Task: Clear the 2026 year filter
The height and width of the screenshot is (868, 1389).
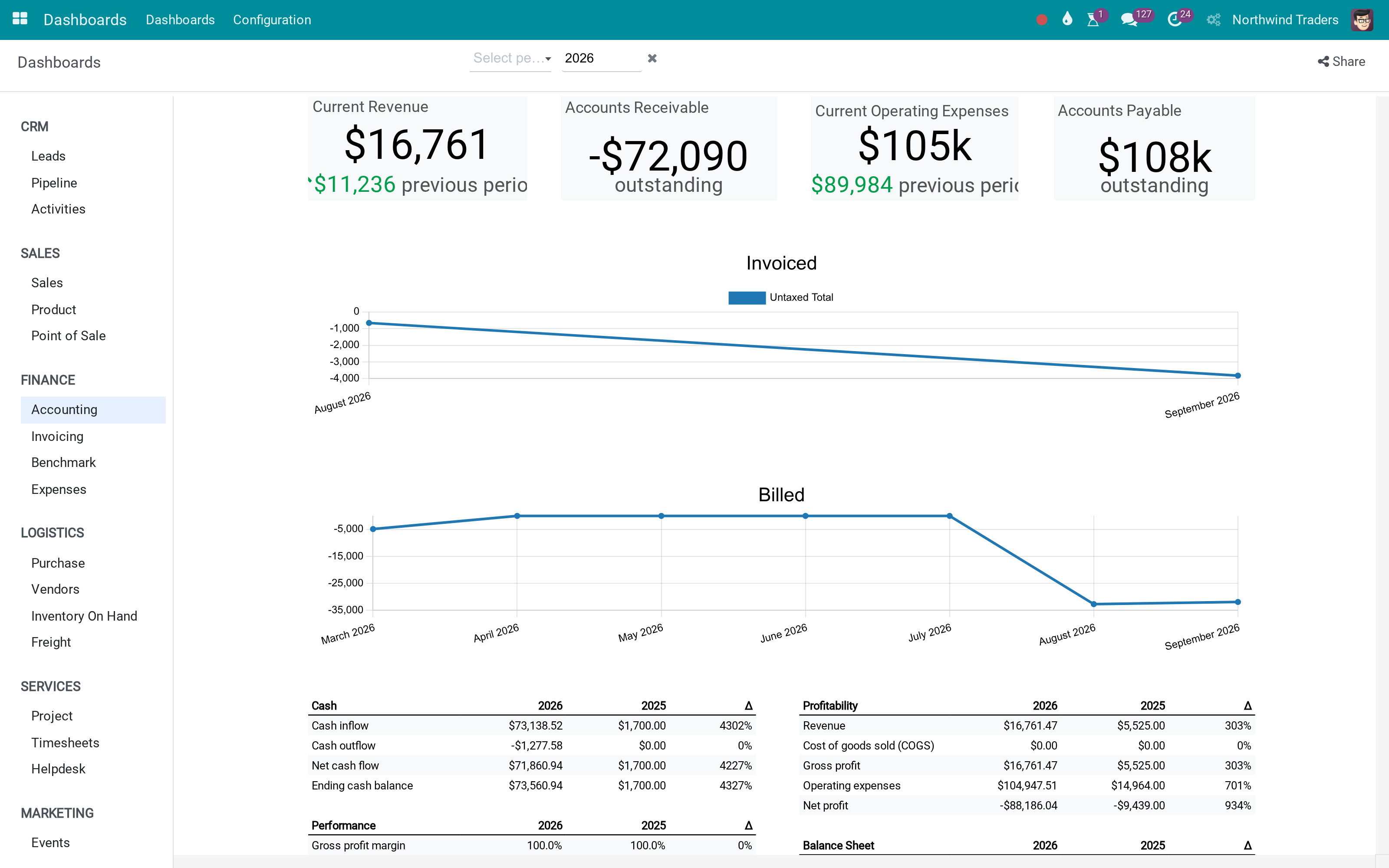Action: coord(652,58)
